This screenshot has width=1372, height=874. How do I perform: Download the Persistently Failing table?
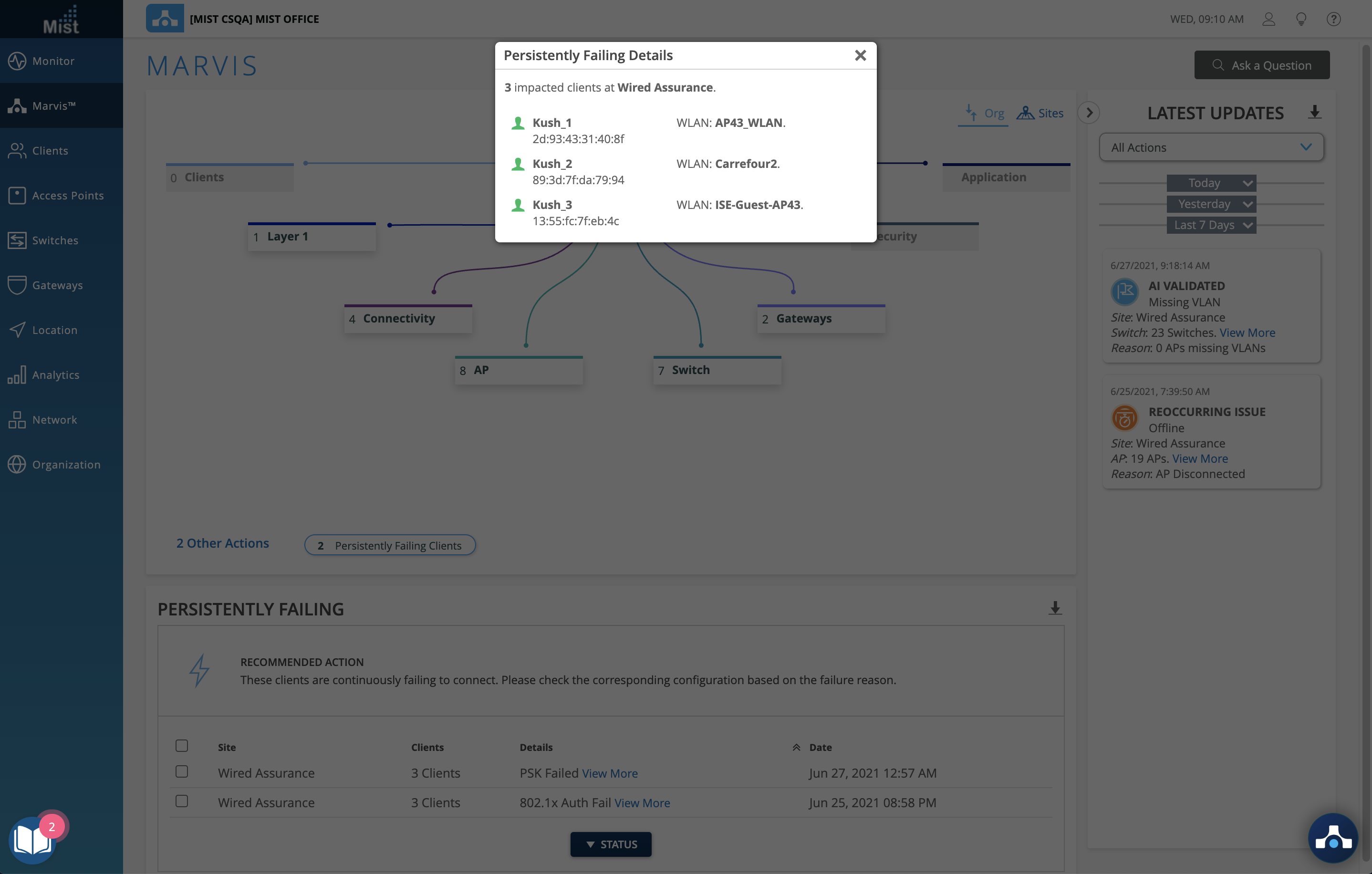1055,608
